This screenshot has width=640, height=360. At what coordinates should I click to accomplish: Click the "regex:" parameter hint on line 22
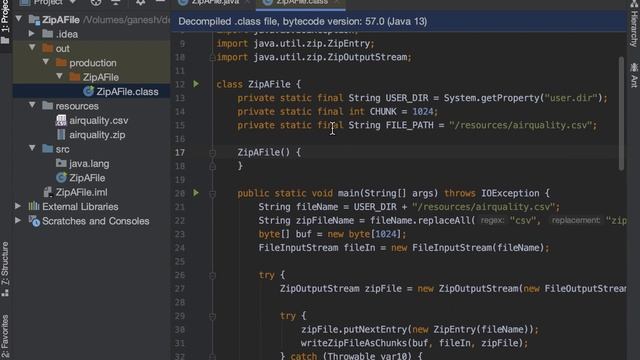(x=493, y=220)
